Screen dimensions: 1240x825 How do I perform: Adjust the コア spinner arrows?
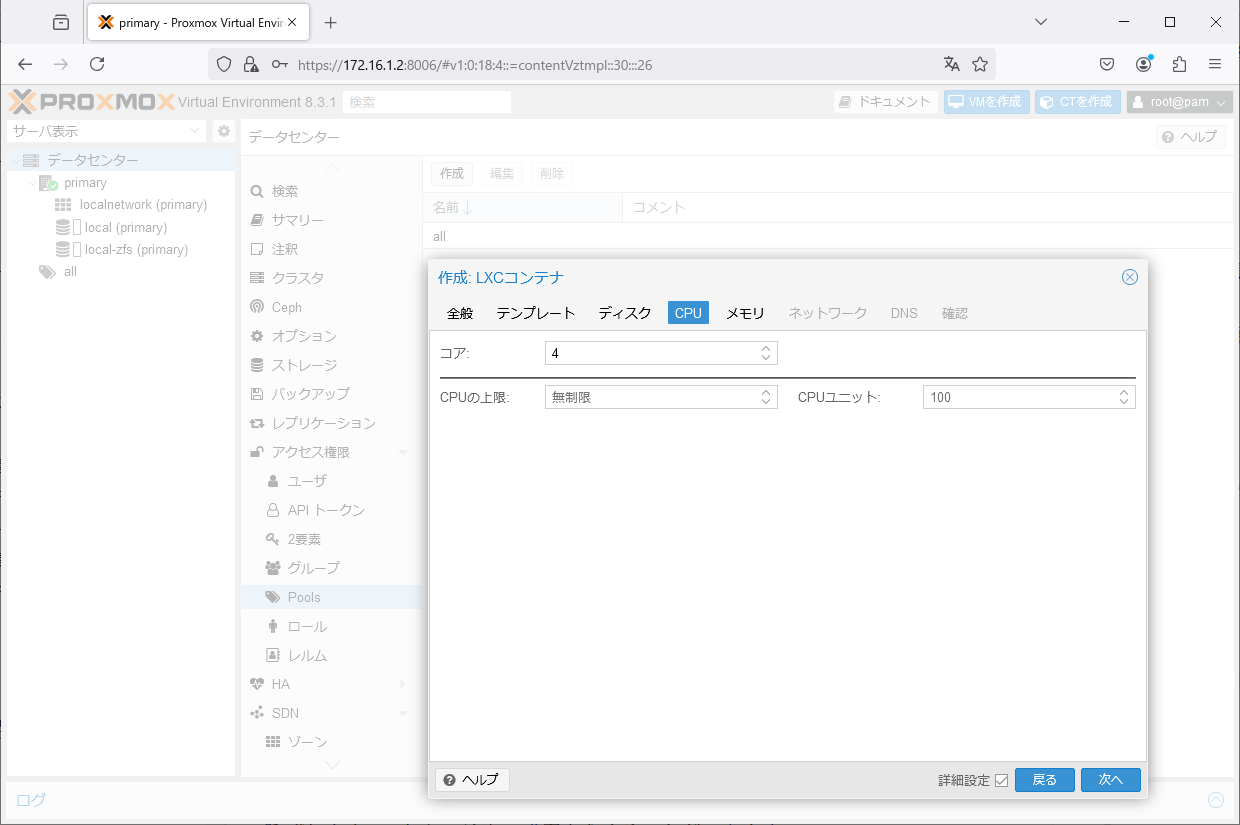(x=766, y=353)
